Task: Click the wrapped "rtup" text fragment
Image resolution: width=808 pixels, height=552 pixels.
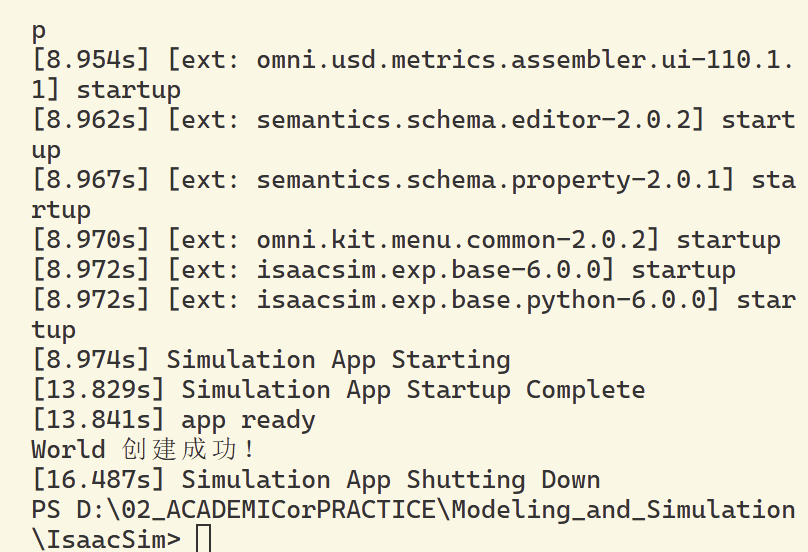Action: (x=61, y=210)
